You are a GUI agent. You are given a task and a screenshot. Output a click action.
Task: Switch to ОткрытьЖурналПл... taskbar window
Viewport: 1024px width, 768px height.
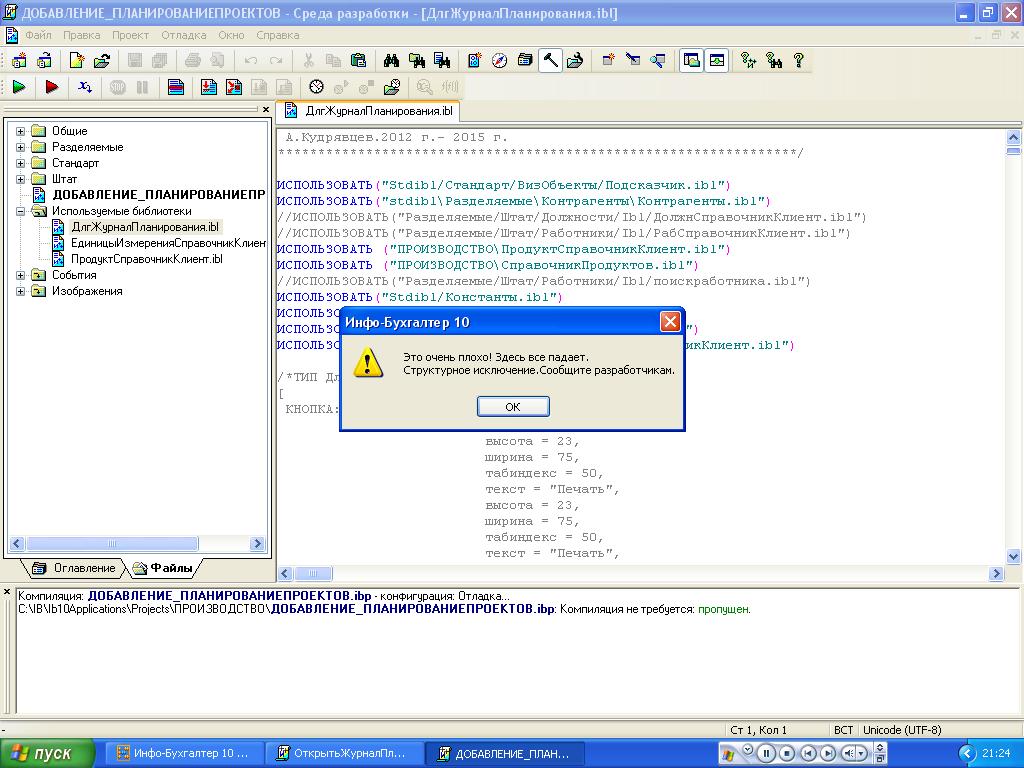(x=342, y=754)
